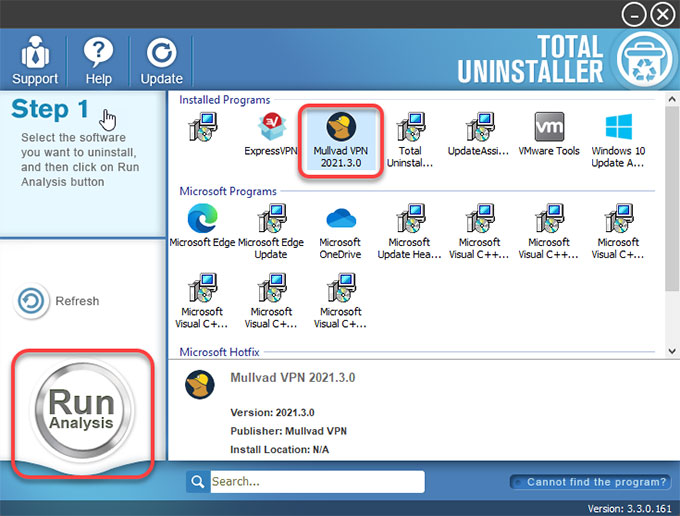The height and width of the screenshot is (516, 680).
Task: Select Microsoft Edge program
Action: tap(202, 225)
